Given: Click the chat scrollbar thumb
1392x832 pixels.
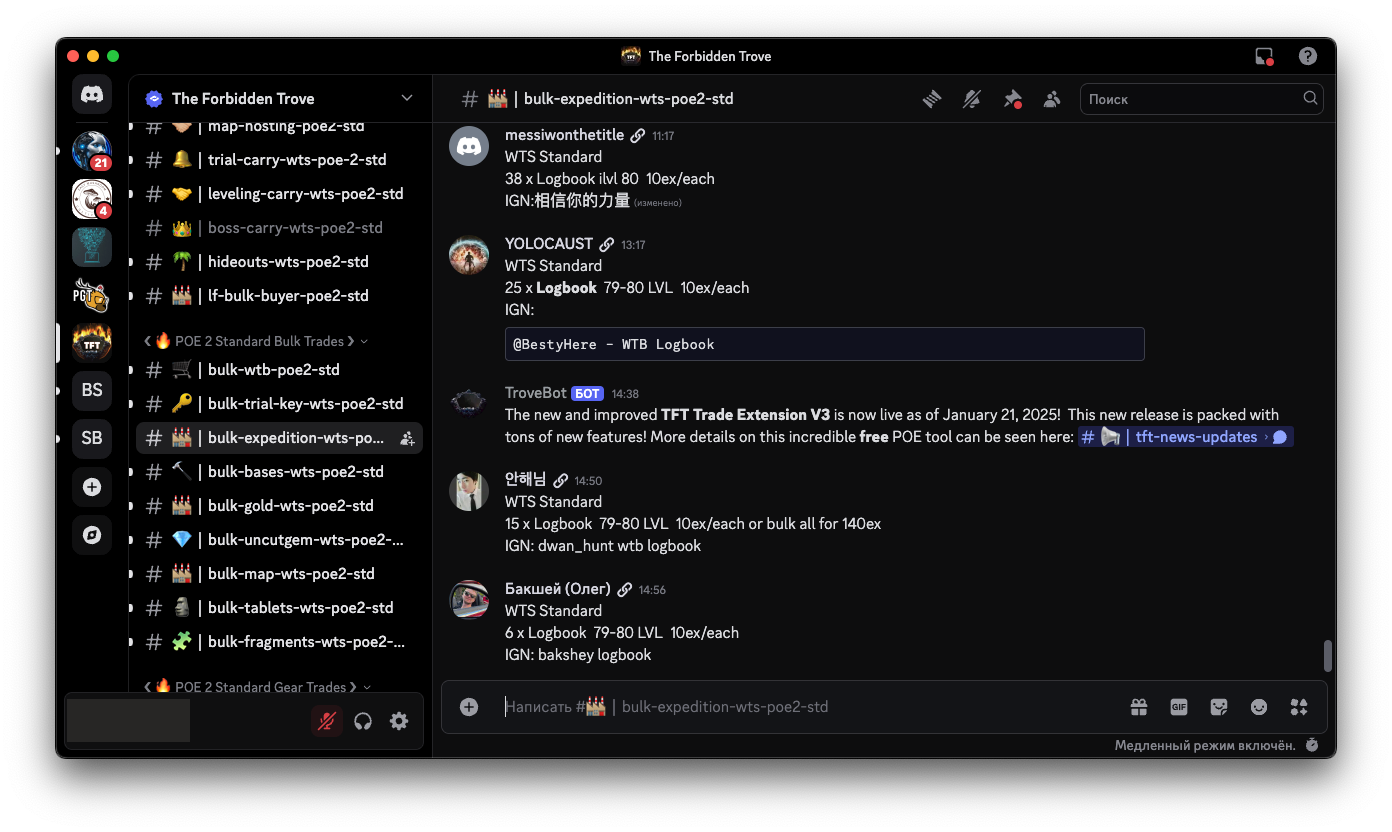Looking at the screenshot, I should [1328, 655].
